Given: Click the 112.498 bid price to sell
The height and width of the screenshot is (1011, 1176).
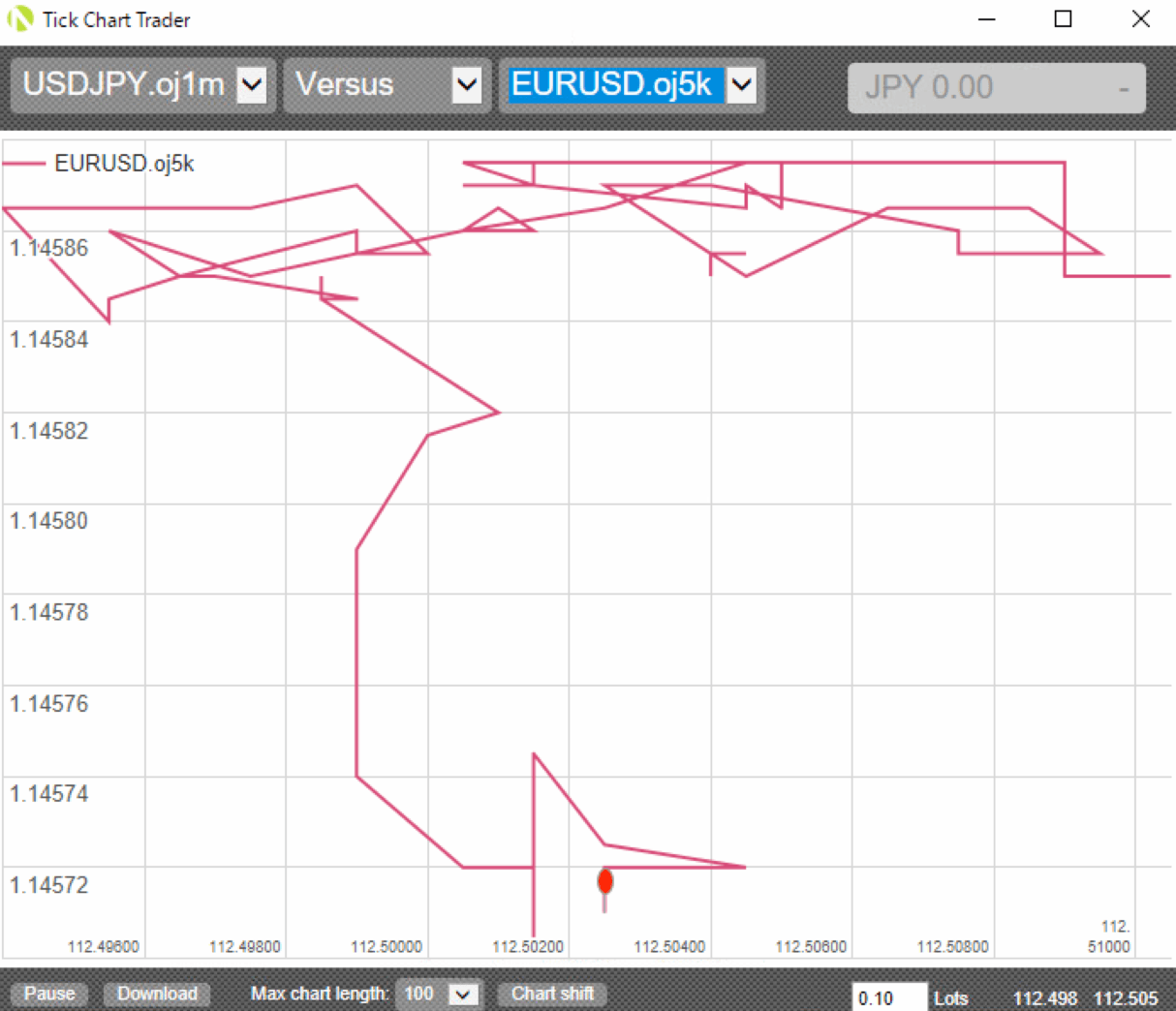Looking at the screenshot, I should pos(1044,998).
